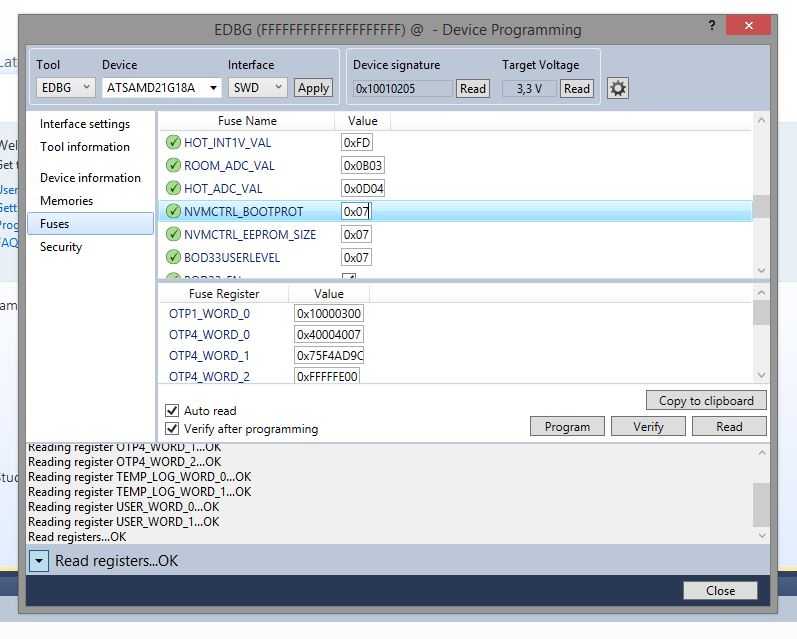This screenshot has width=797, height=639.
Task: Click the BOD33USERLEVEL status check icon
Action: [173, 258]
